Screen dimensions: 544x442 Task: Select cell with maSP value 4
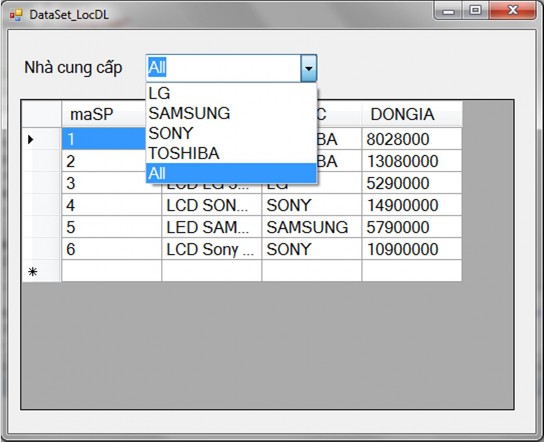111,205
